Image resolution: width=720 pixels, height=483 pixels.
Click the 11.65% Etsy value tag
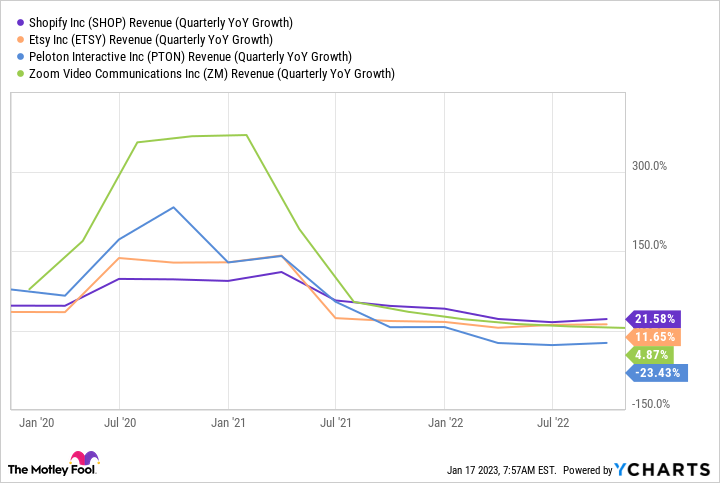tap(653, 337)
